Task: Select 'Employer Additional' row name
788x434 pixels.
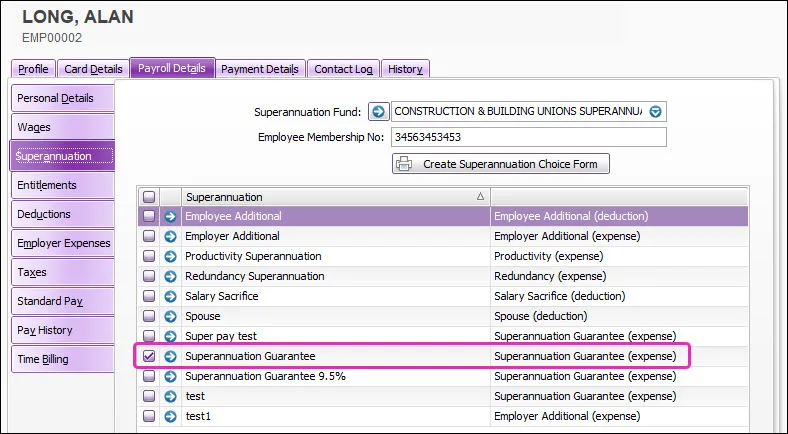Action: (232, 236)
